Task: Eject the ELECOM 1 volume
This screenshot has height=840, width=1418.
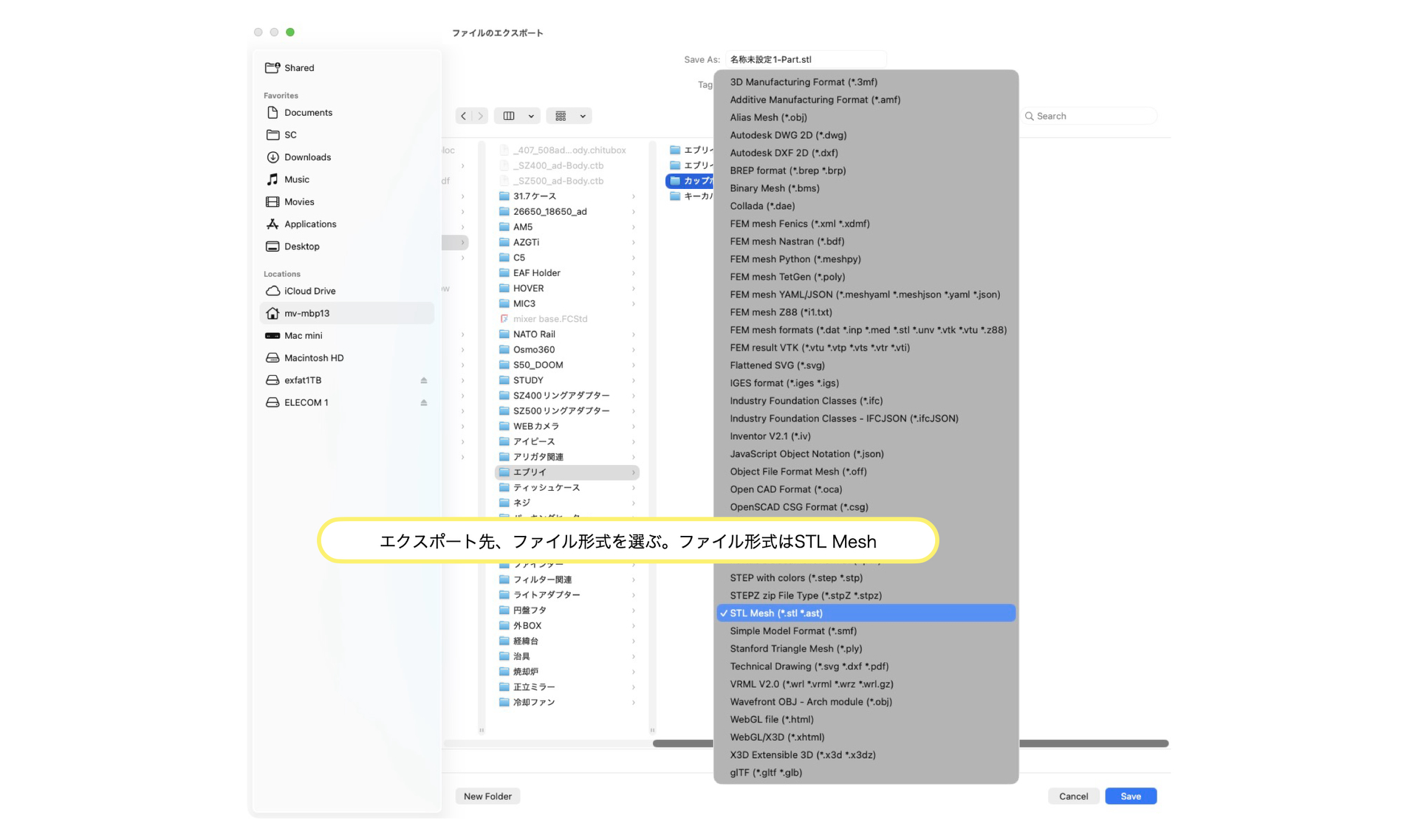Action: point(423,402)
